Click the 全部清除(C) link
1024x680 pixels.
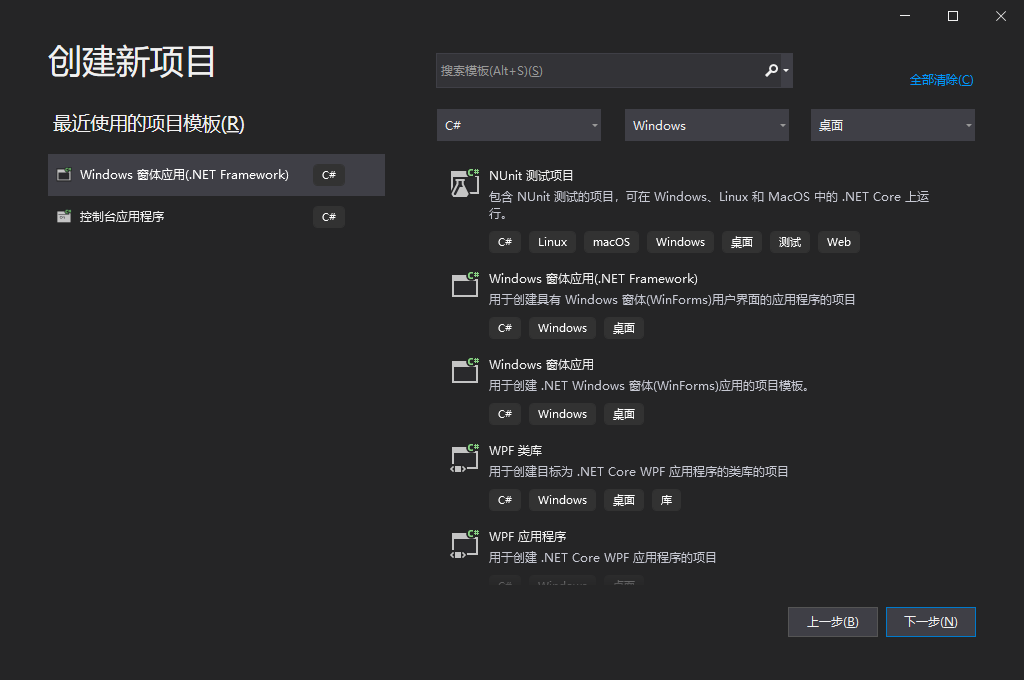click(x=941, y=80)
